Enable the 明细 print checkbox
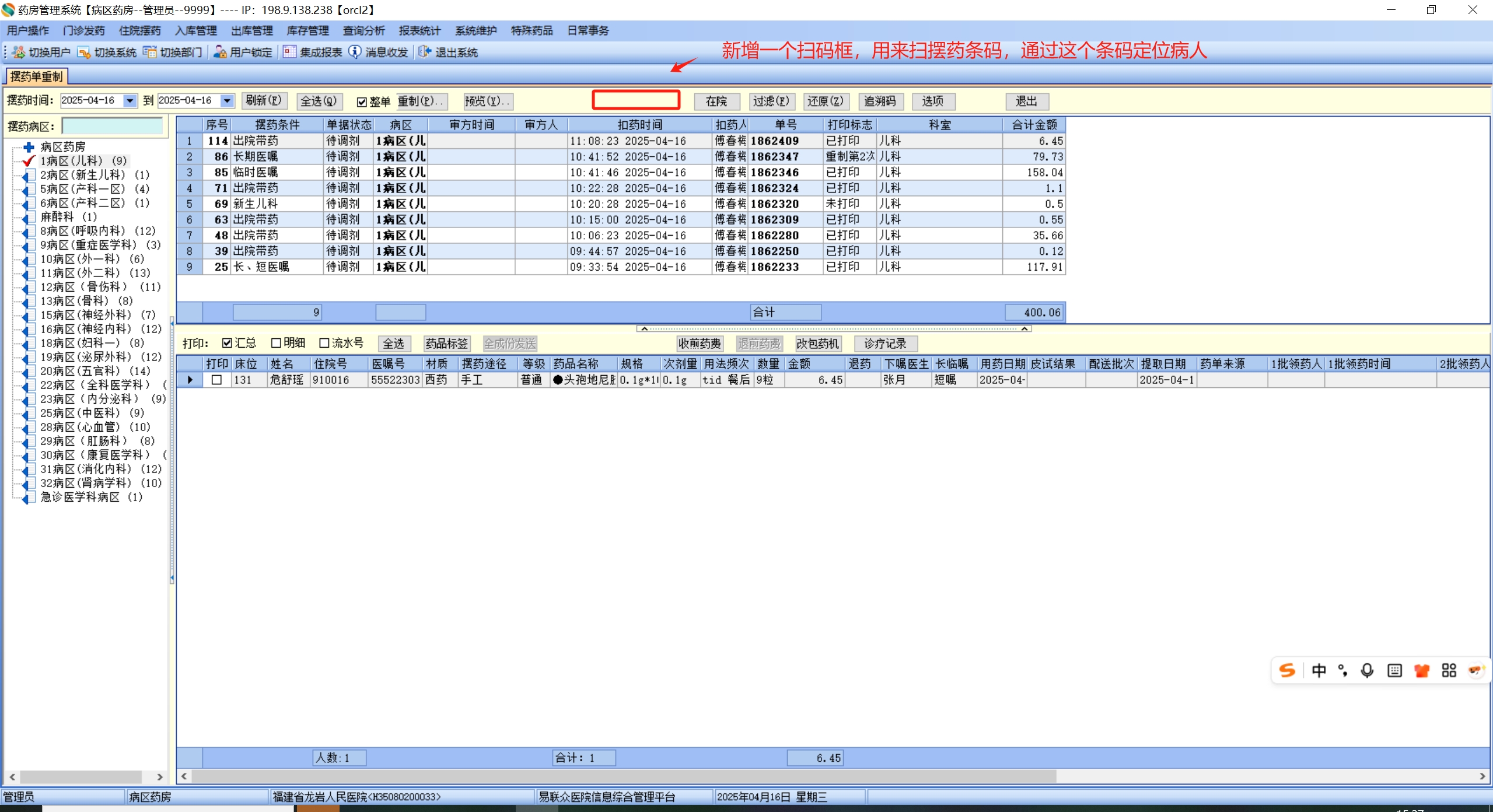Screen dimensions: 1493x812 [x=276, y=343]
